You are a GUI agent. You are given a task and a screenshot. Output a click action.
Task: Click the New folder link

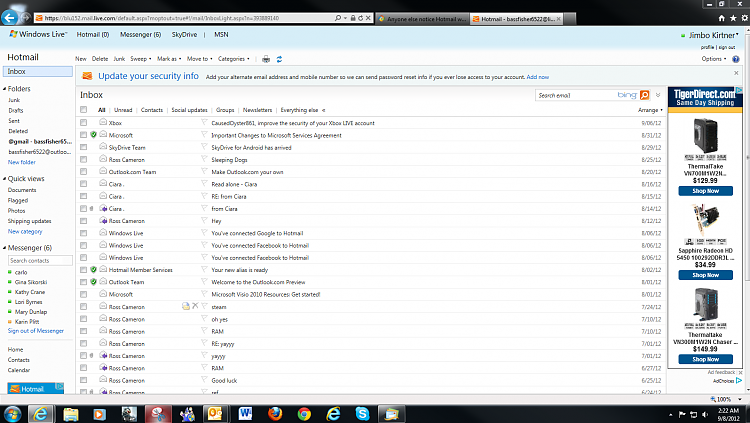point(22,162)
